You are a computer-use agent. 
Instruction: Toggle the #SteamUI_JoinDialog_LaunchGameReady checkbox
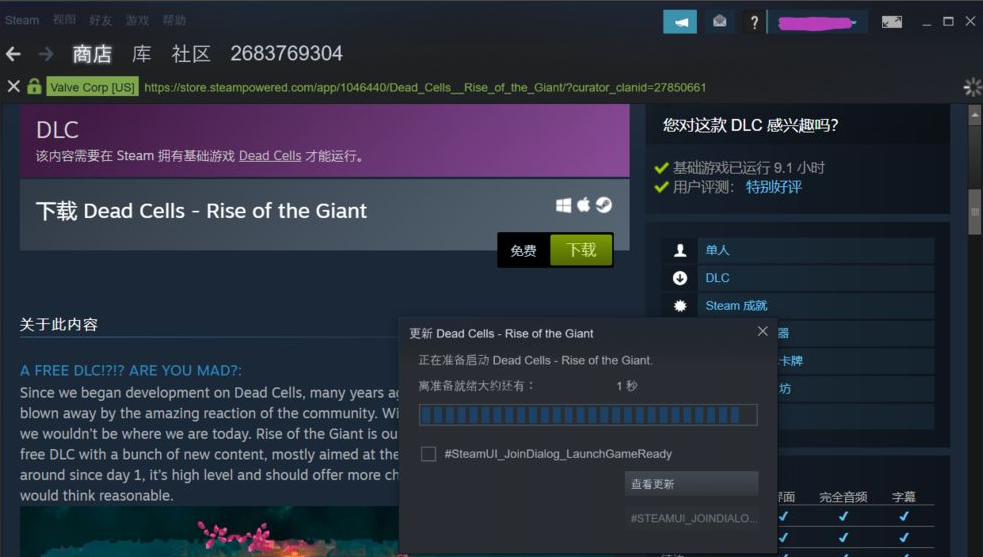click(428, 454)
